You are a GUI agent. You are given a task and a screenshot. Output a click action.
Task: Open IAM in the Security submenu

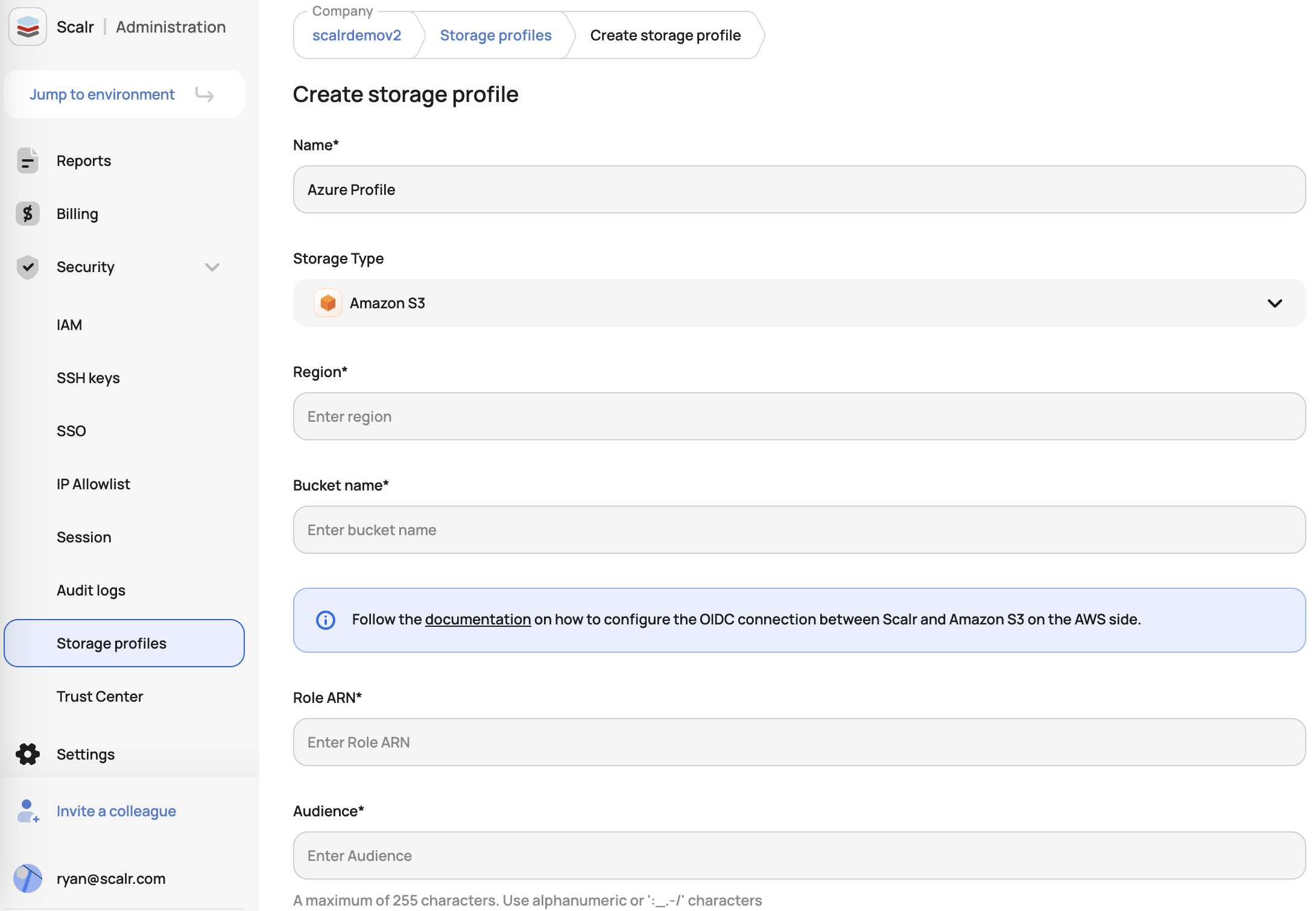point(69,325)
